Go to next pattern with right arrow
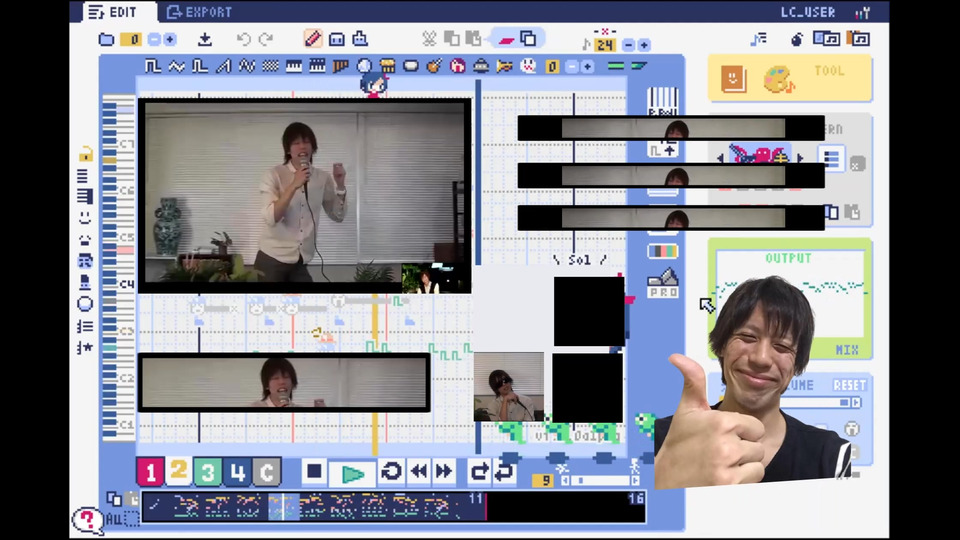This screenshot has height=540, width=960. click(800, 159)
